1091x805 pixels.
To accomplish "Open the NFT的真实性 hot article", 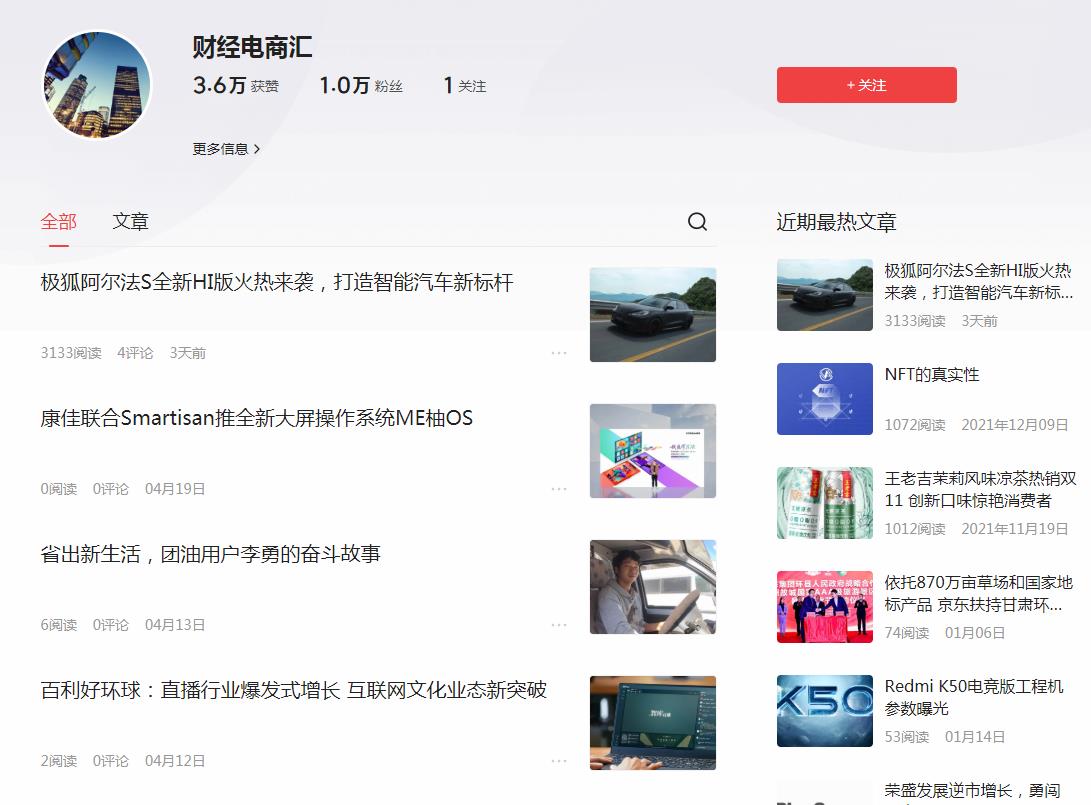I will [932, 374].
